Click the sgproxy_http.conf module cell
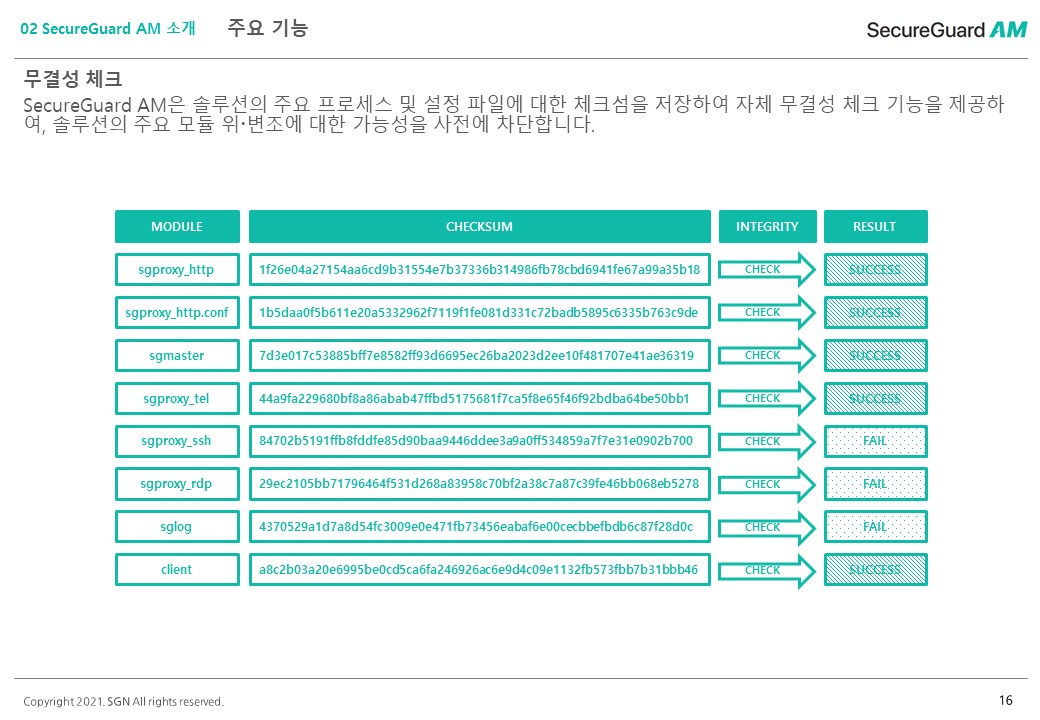 coord(177,313)
